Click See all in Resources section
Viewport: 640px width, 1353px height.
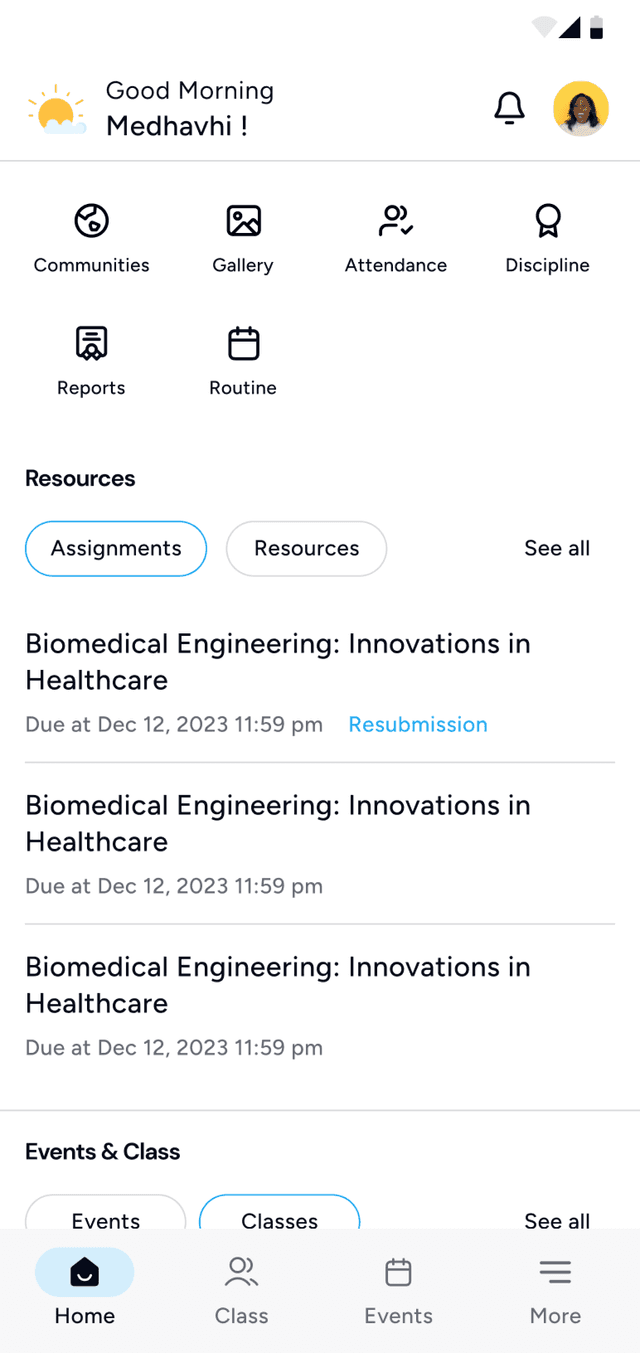[x=557, y=548]
